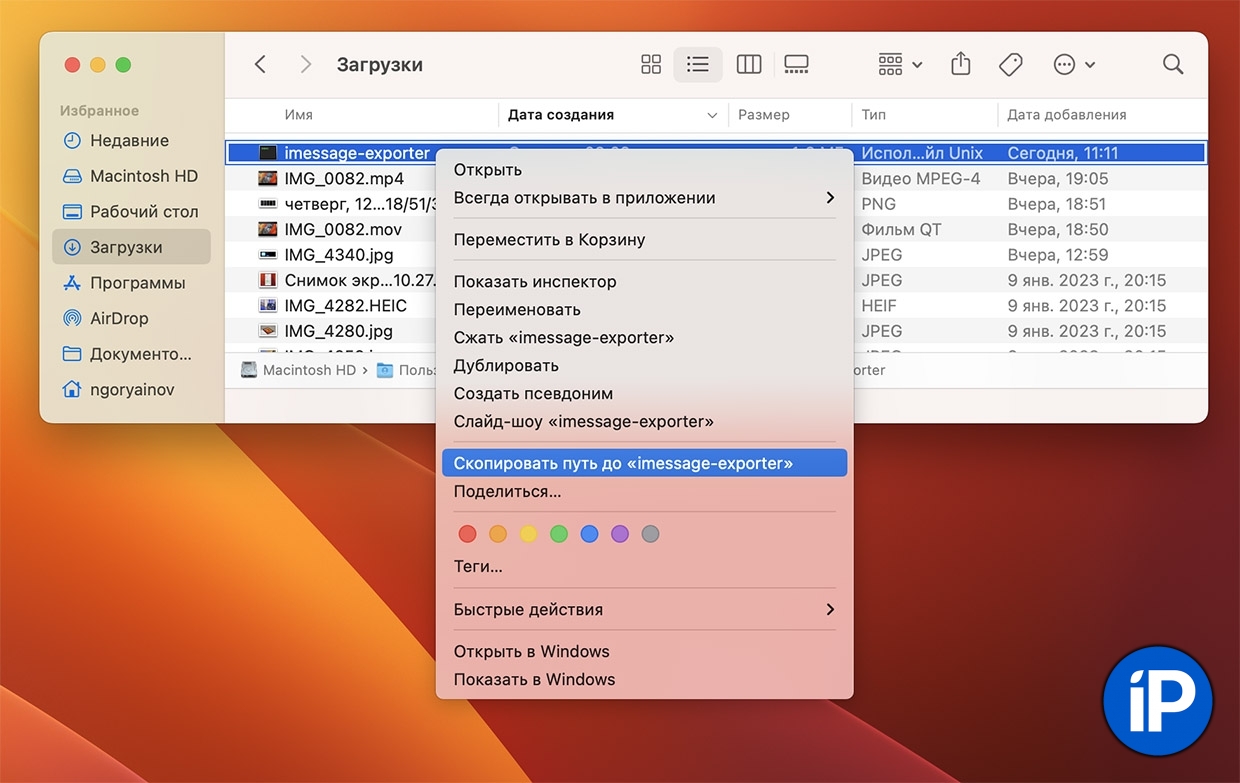Select the IMG_4340.jpg file row
Viewport: 1240px width, 783px height.
click(x=338, y=255)
